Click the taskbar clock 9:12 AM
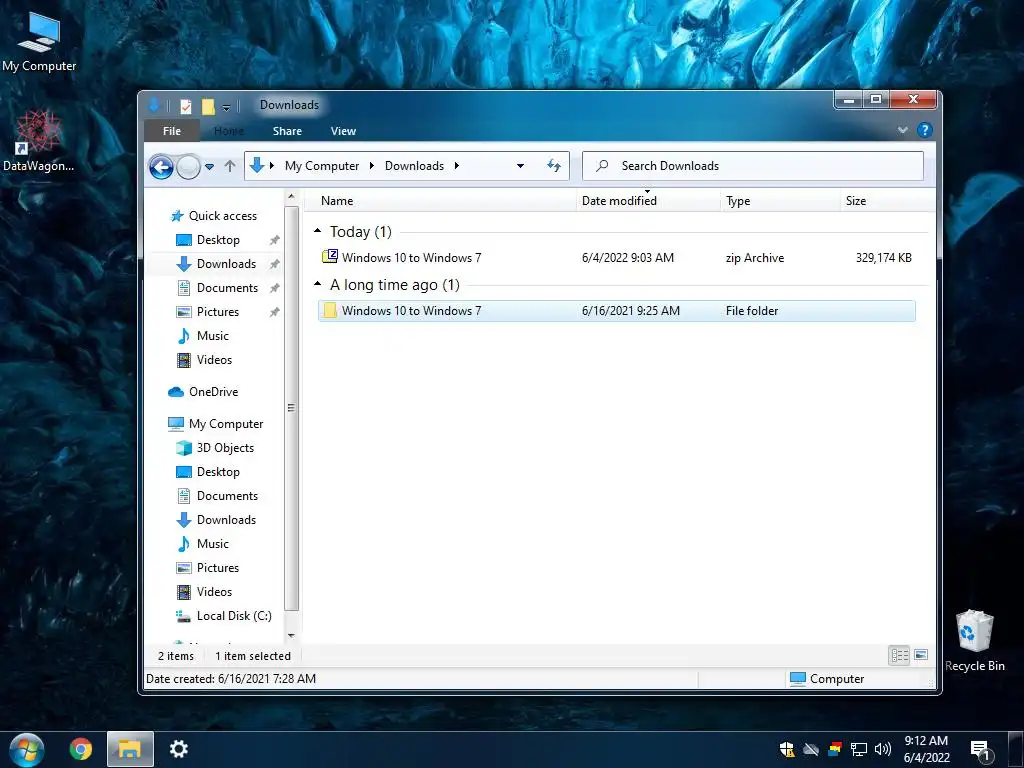This screenshot has width=1024, height=768. click(927, 749)
